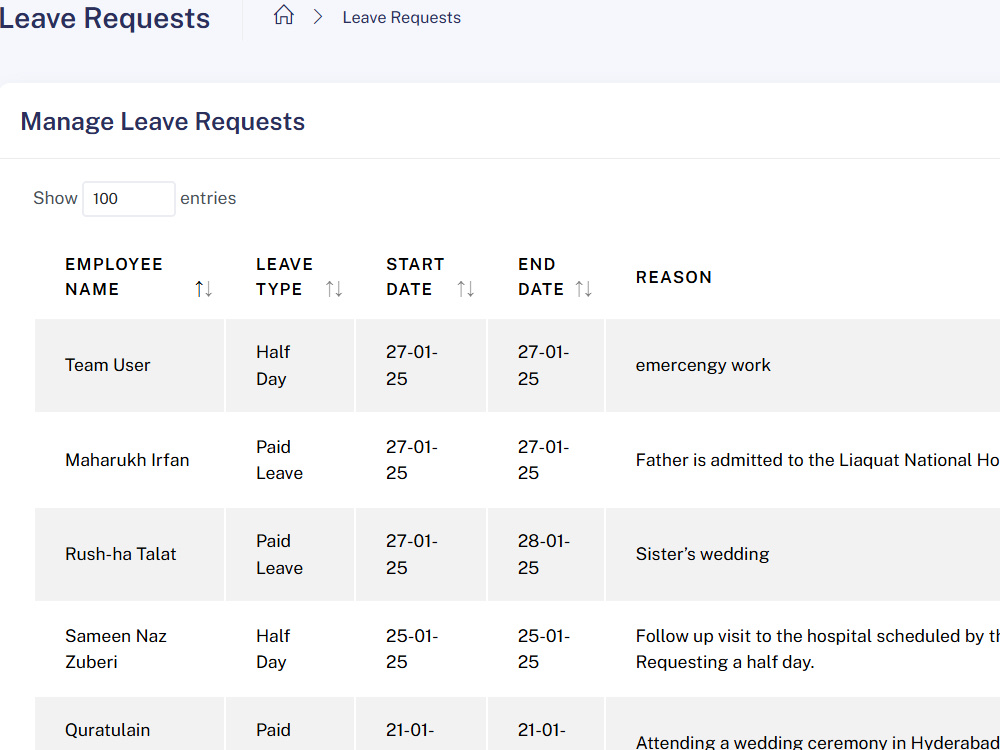The height and width of the screenshot is (750, 1000).
Task: Sort table by Start Date arrows
Action: tap(466, 289)
